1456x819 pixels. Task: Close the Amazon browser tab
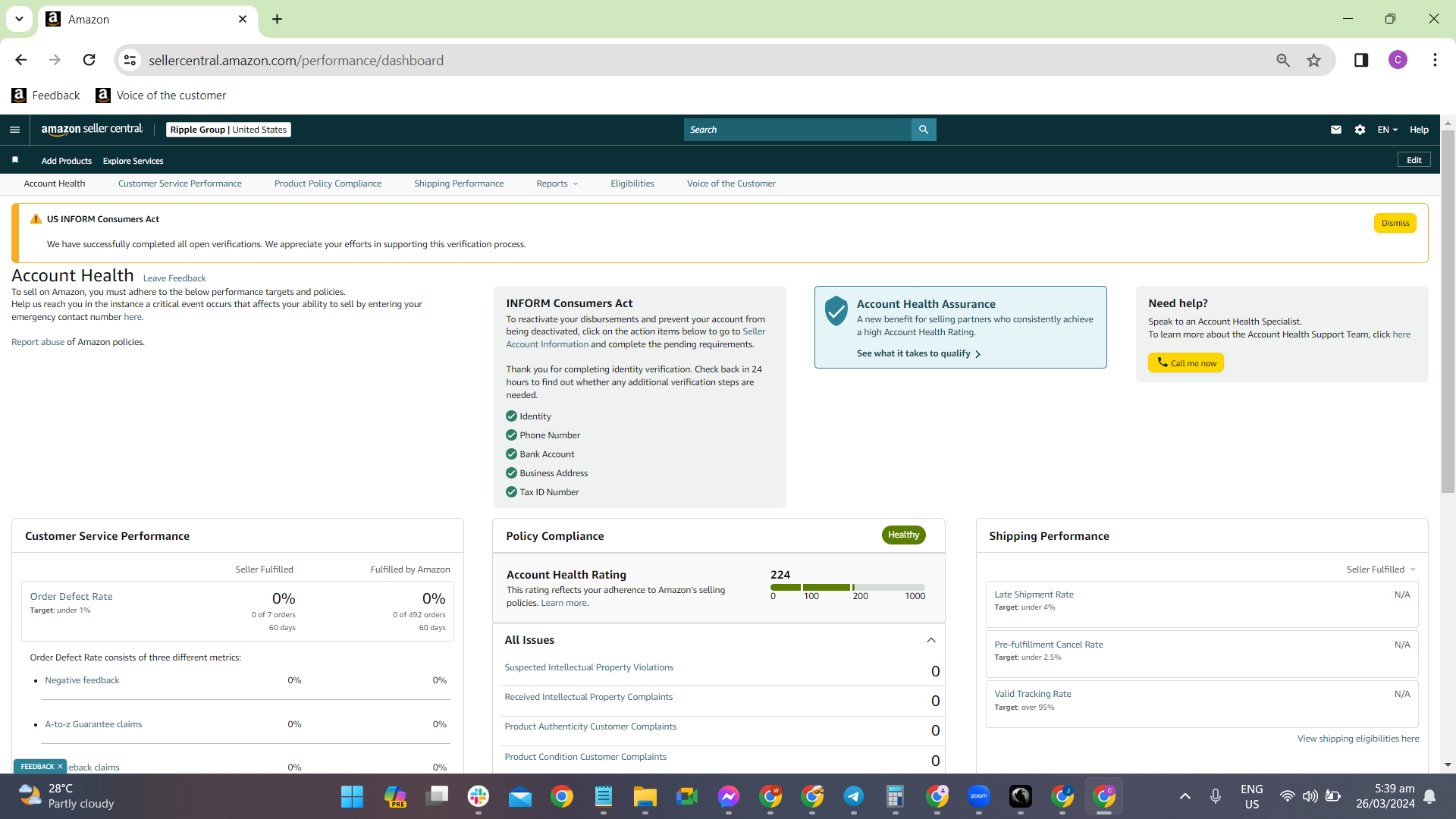pyautogui.click(x=243, y=19)
